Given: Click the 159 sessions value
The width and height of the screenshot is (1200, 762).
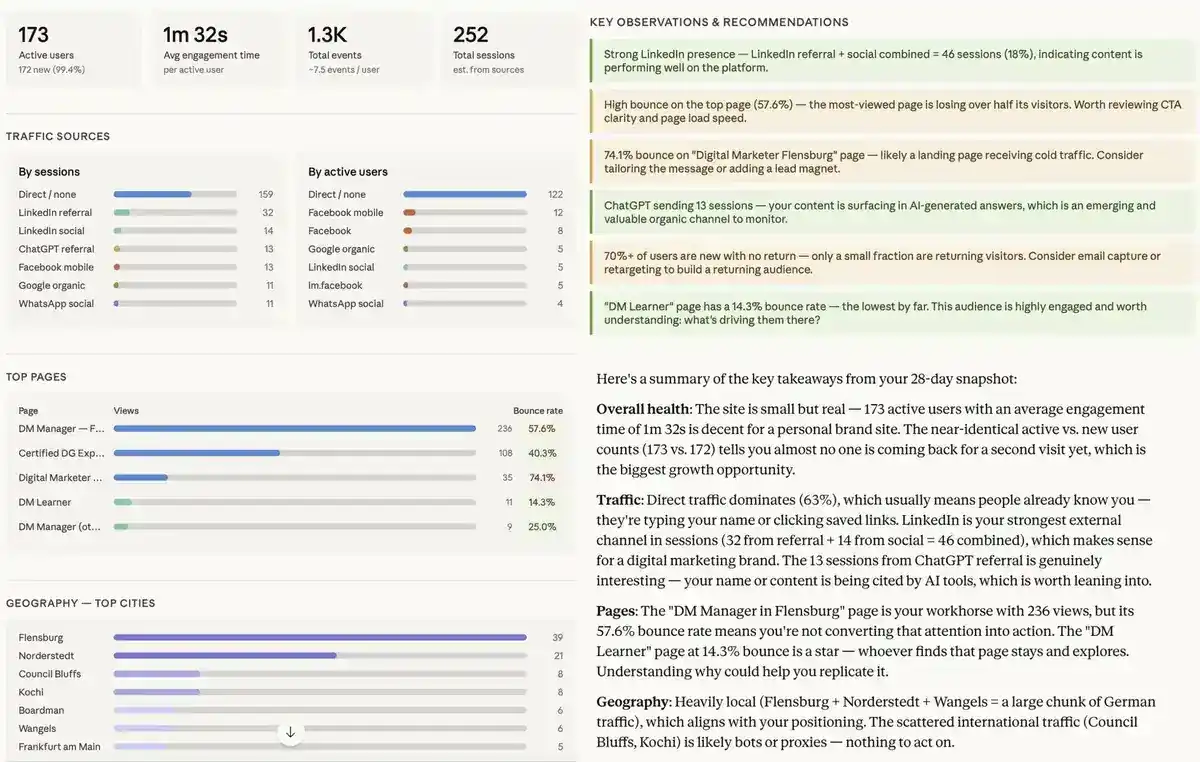Looking at the screenshot, I should (x=265, y=195).
